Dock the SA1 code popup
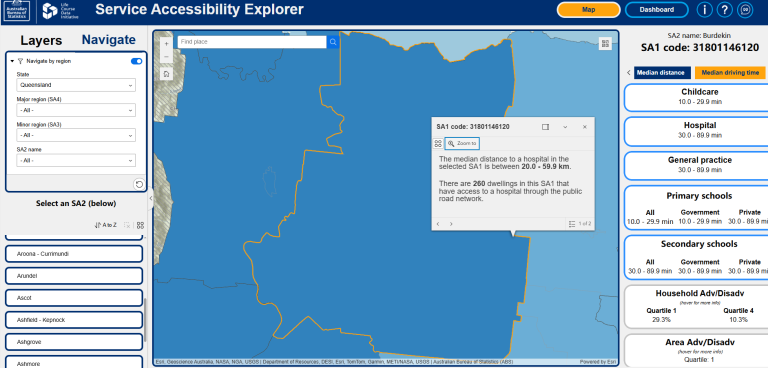 point(545,127)
